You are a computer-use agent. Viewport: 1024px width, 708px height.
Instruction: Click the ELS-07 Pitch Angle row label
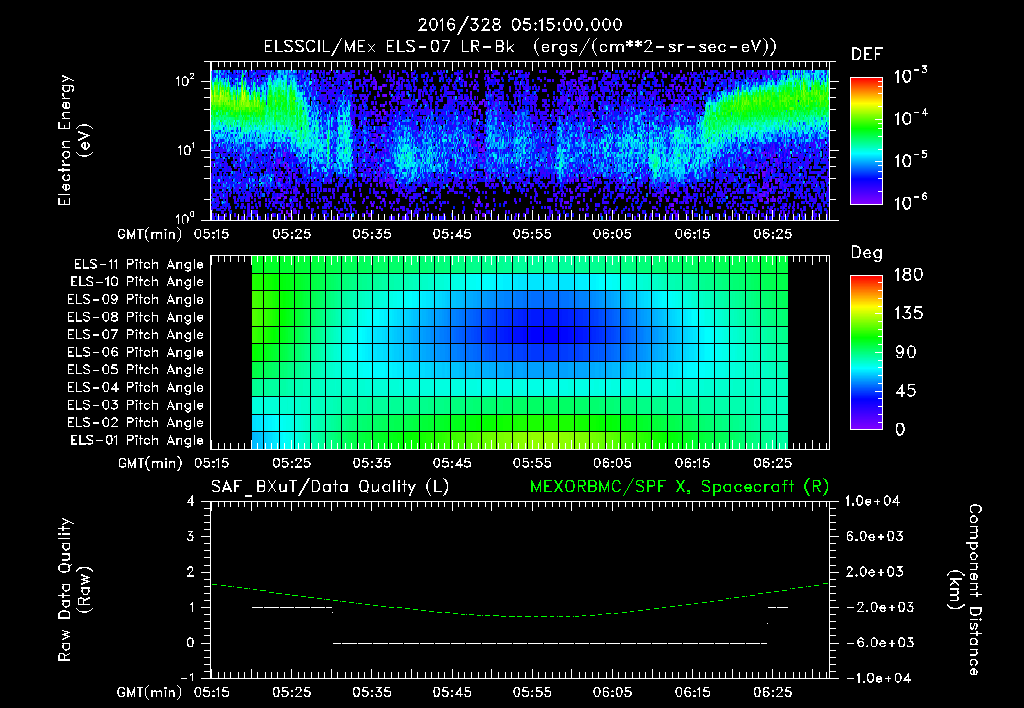(135, 334)
